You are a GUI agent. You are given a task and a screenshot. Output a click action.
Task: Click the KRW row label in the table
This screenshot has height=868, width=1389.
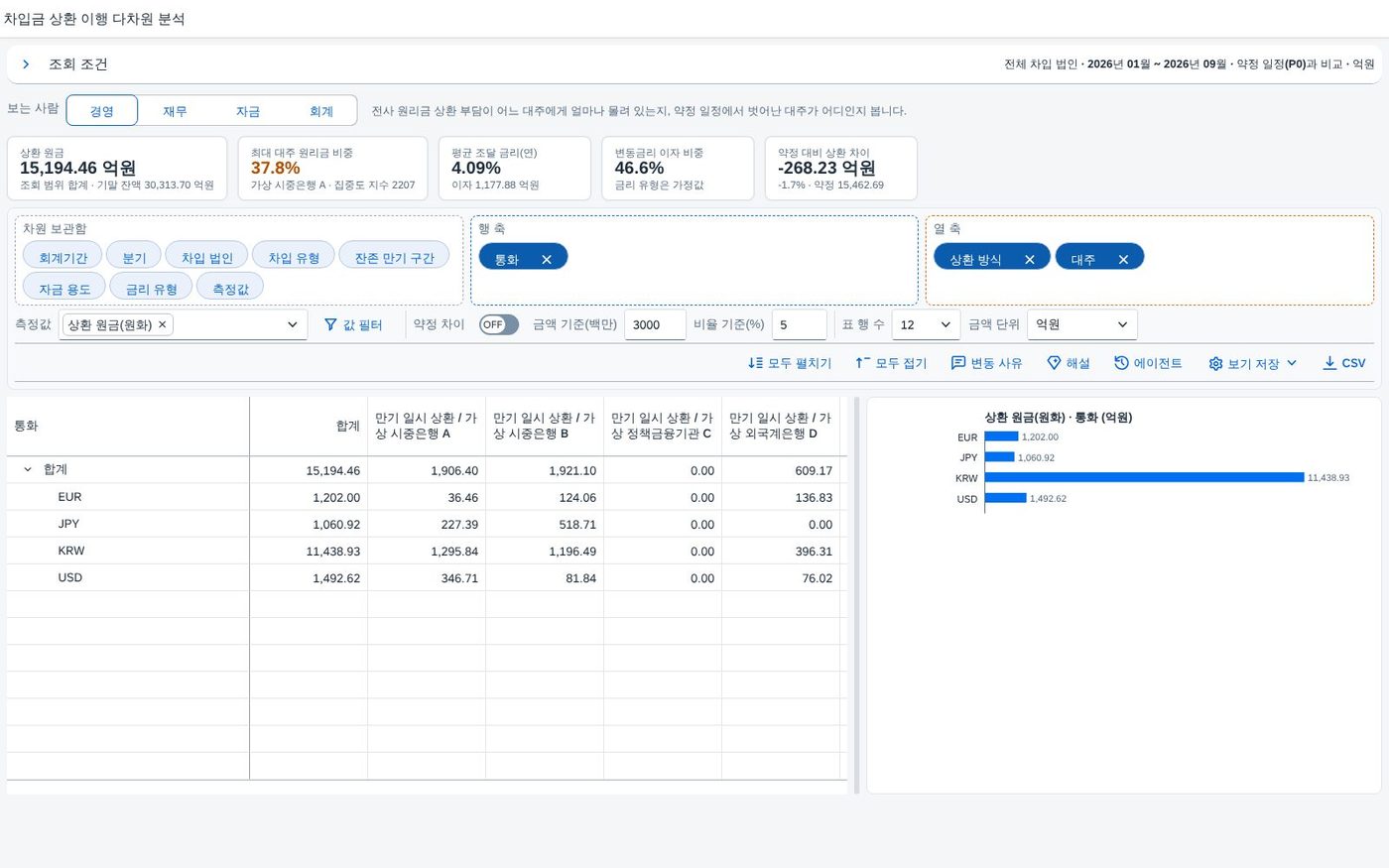tap(71, 551)
